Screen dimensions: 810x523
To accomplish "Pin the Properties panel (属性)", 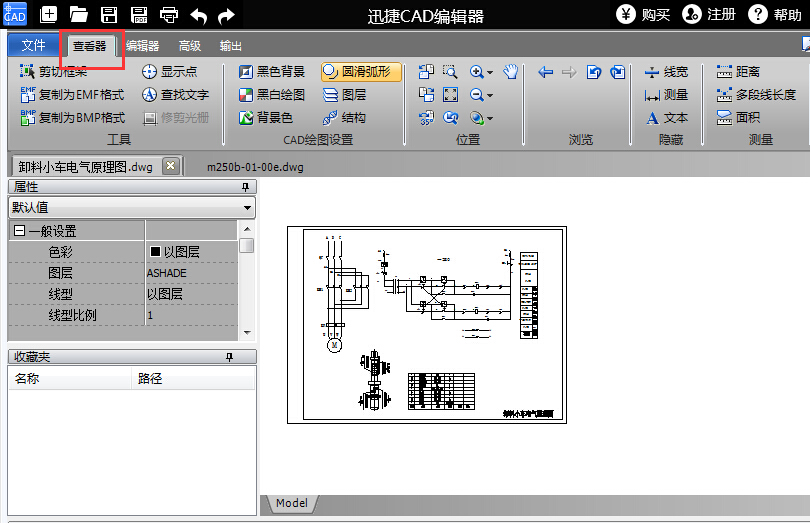I will click(x=245, y=187).
